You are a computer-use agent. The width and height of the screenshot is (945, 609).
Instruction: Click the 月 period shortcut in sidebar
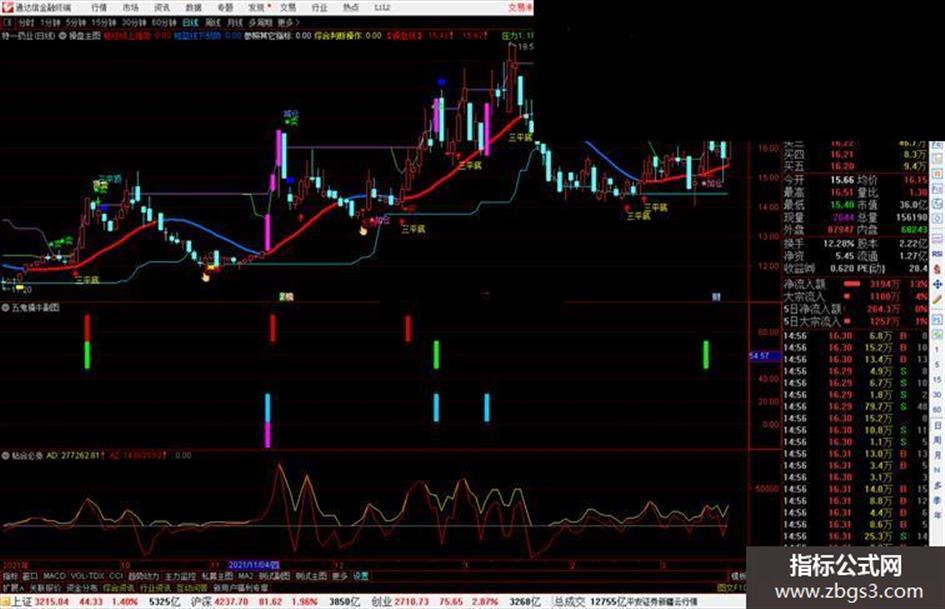point(937,456)
